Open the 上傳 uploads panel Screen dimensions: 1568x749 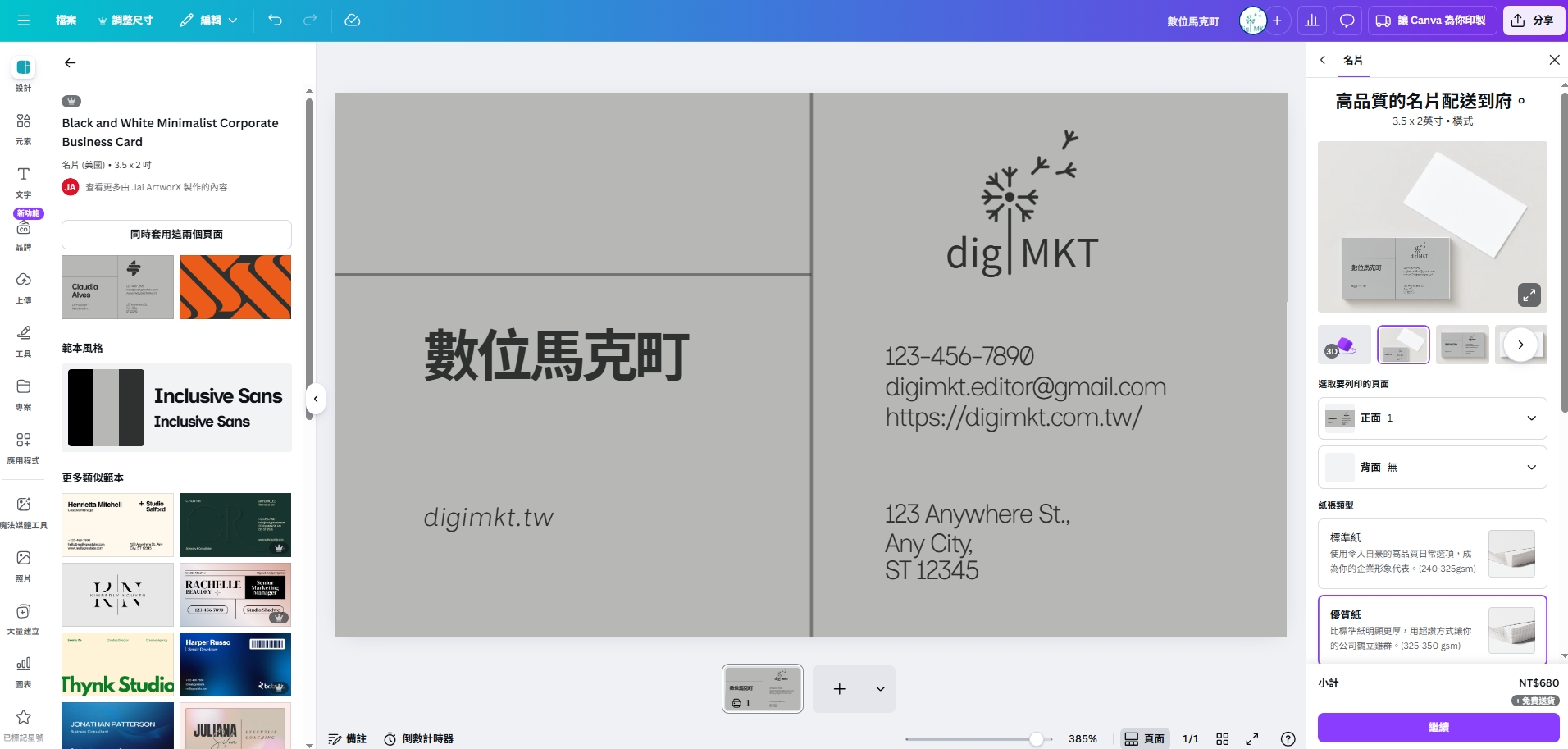click(23, 288)
